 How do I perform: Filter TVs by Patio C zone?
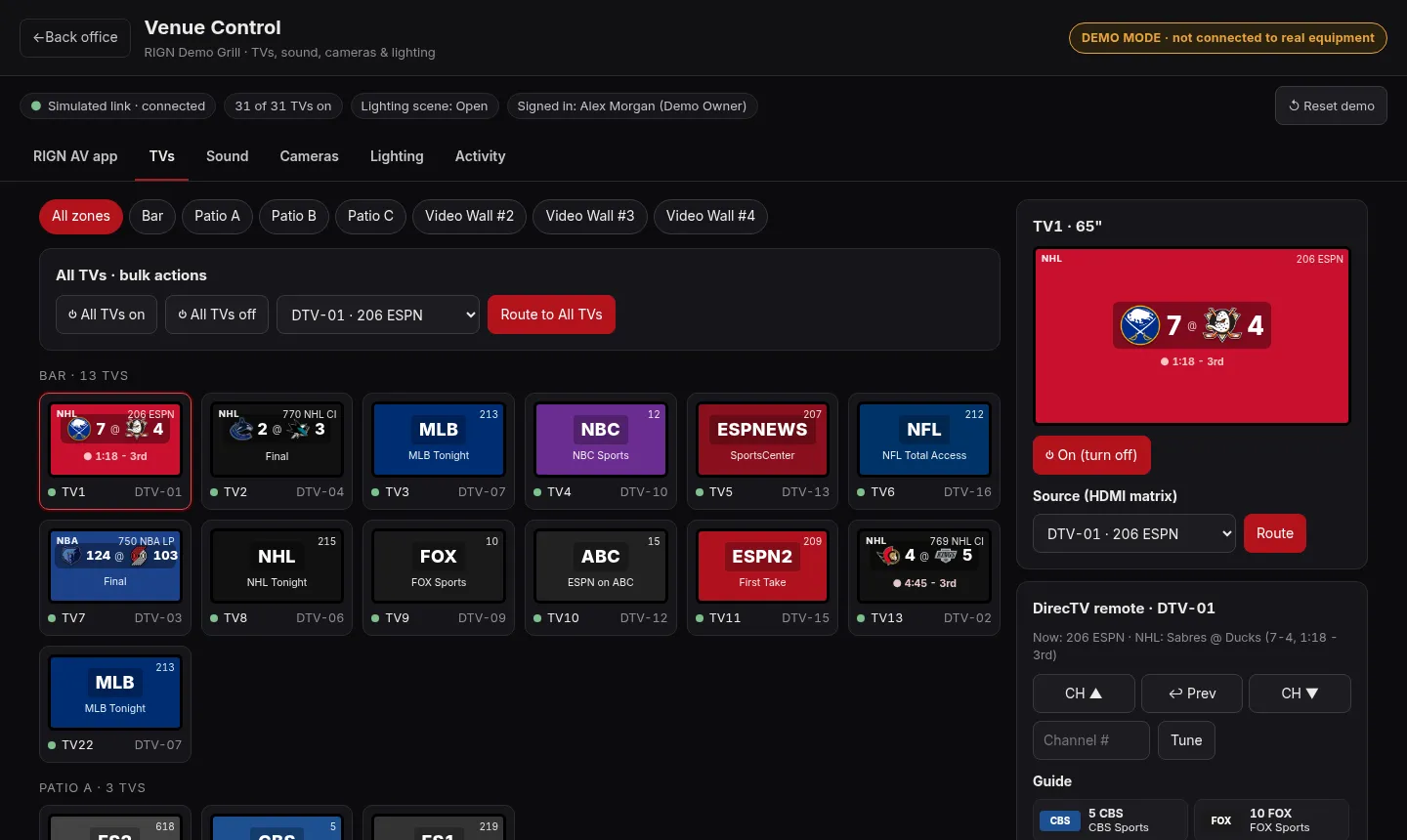[370, 216]
